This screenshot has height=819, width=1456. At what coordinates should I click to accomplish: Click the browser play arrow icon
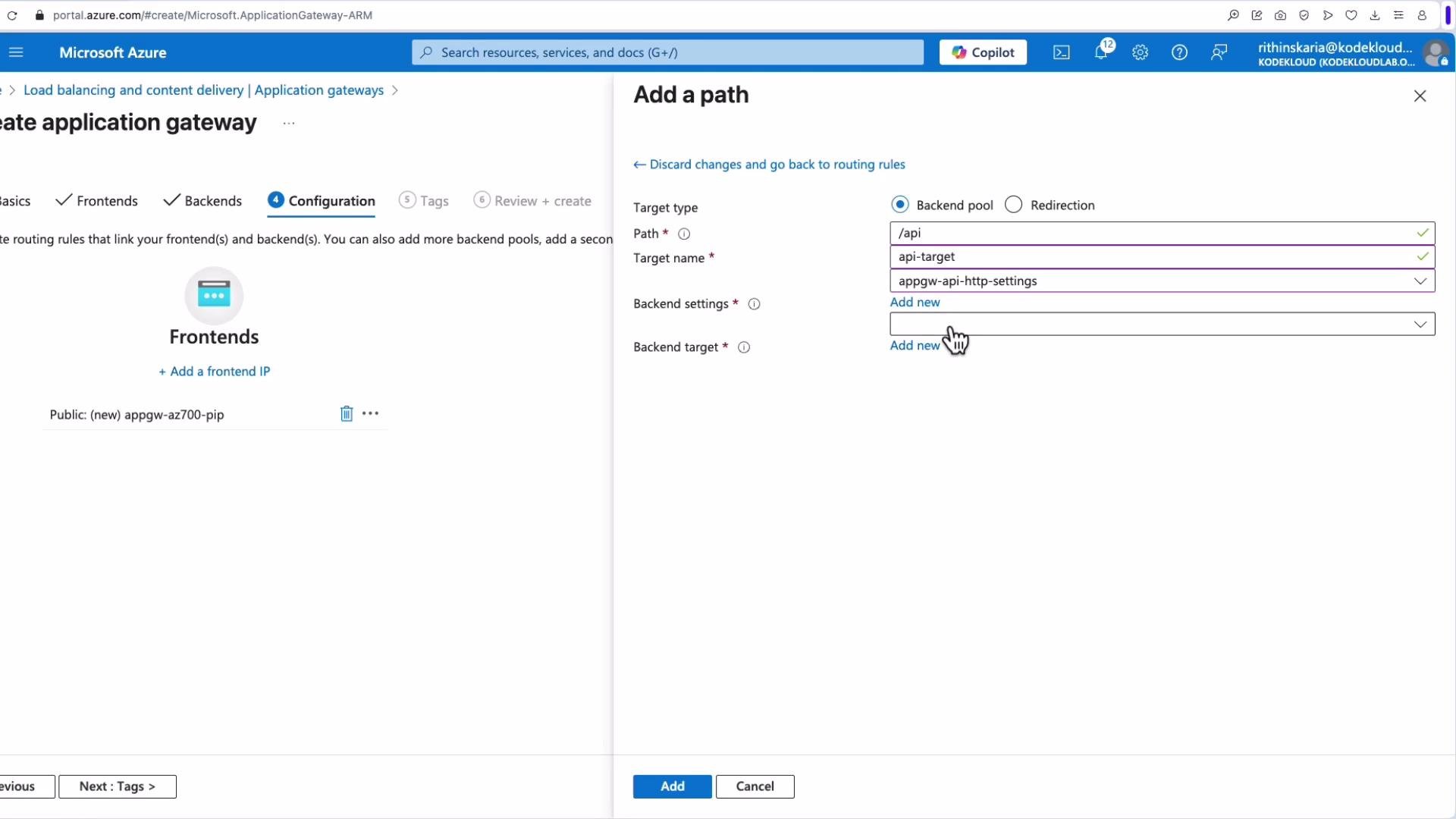click(x=1328, y=15)
